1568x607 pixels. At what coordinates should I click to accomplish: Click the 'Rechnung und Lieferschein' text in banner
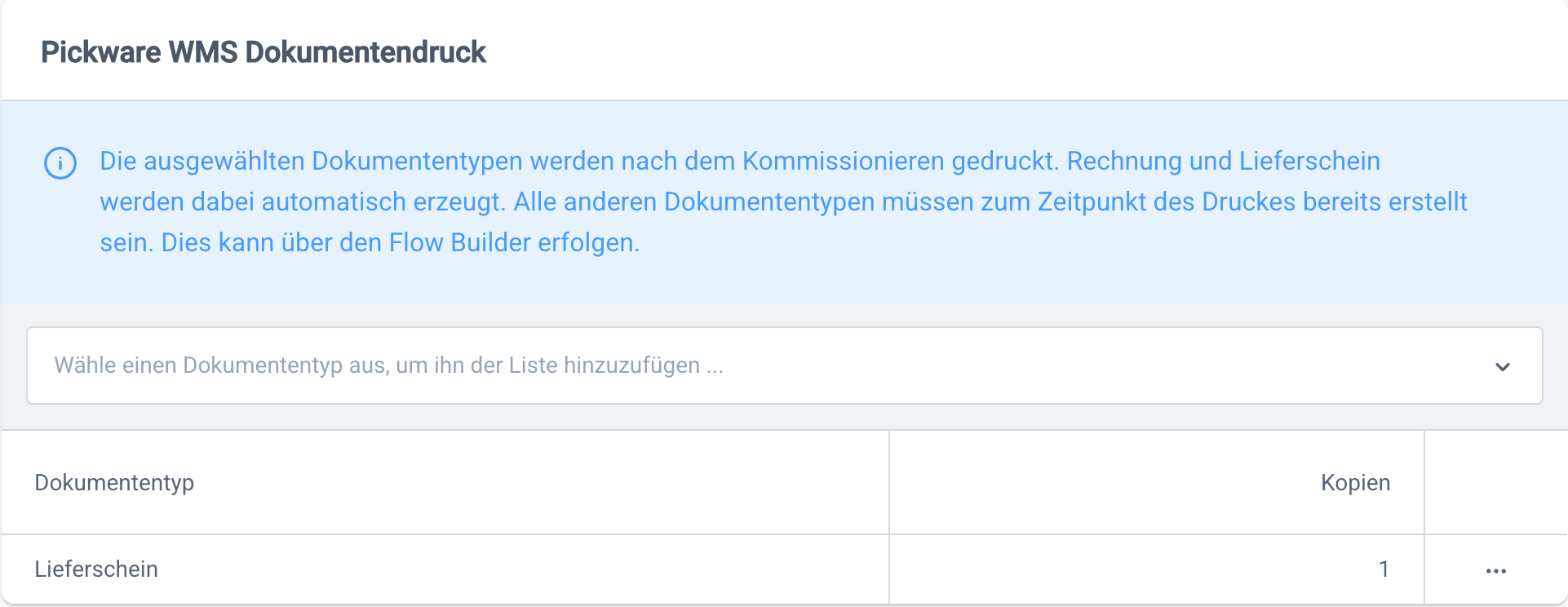(x=1223, y=162)
